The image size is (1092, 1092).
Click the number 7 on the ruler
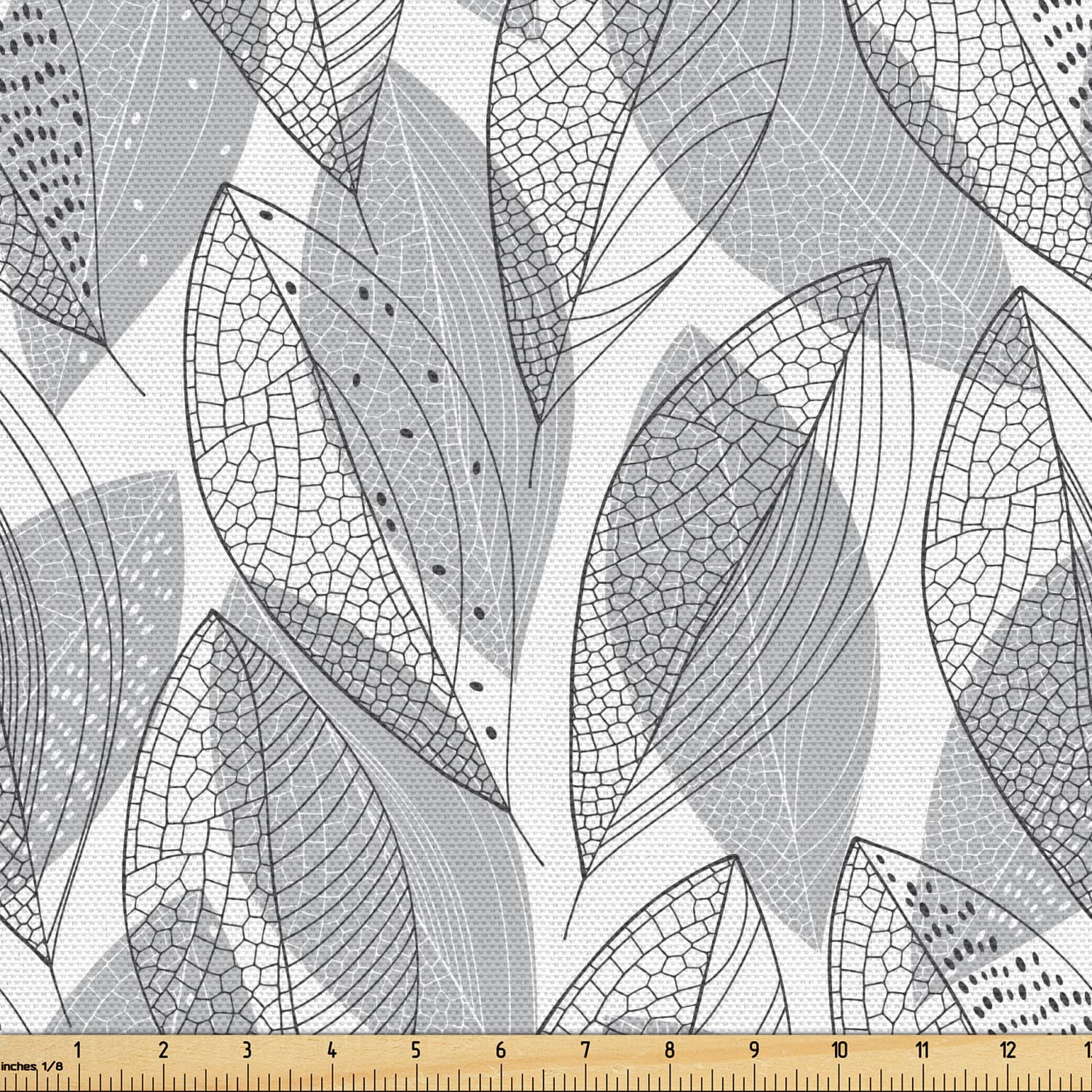585,1049
